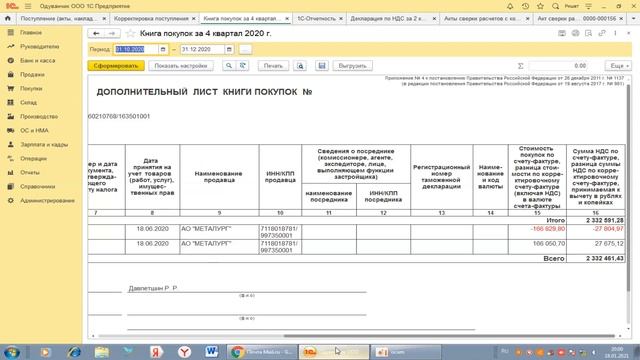Viewport: 640px width, 360px height.
Task: Open Руководителю section in sidebar
Action: [x=40, y=47]
